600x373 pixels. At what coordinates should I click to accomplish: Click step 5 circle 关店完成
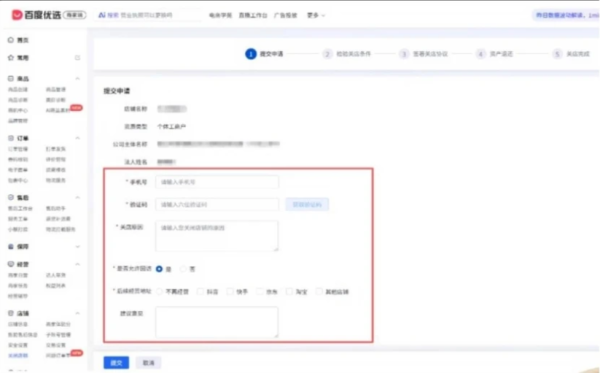(x=557, y=54)
